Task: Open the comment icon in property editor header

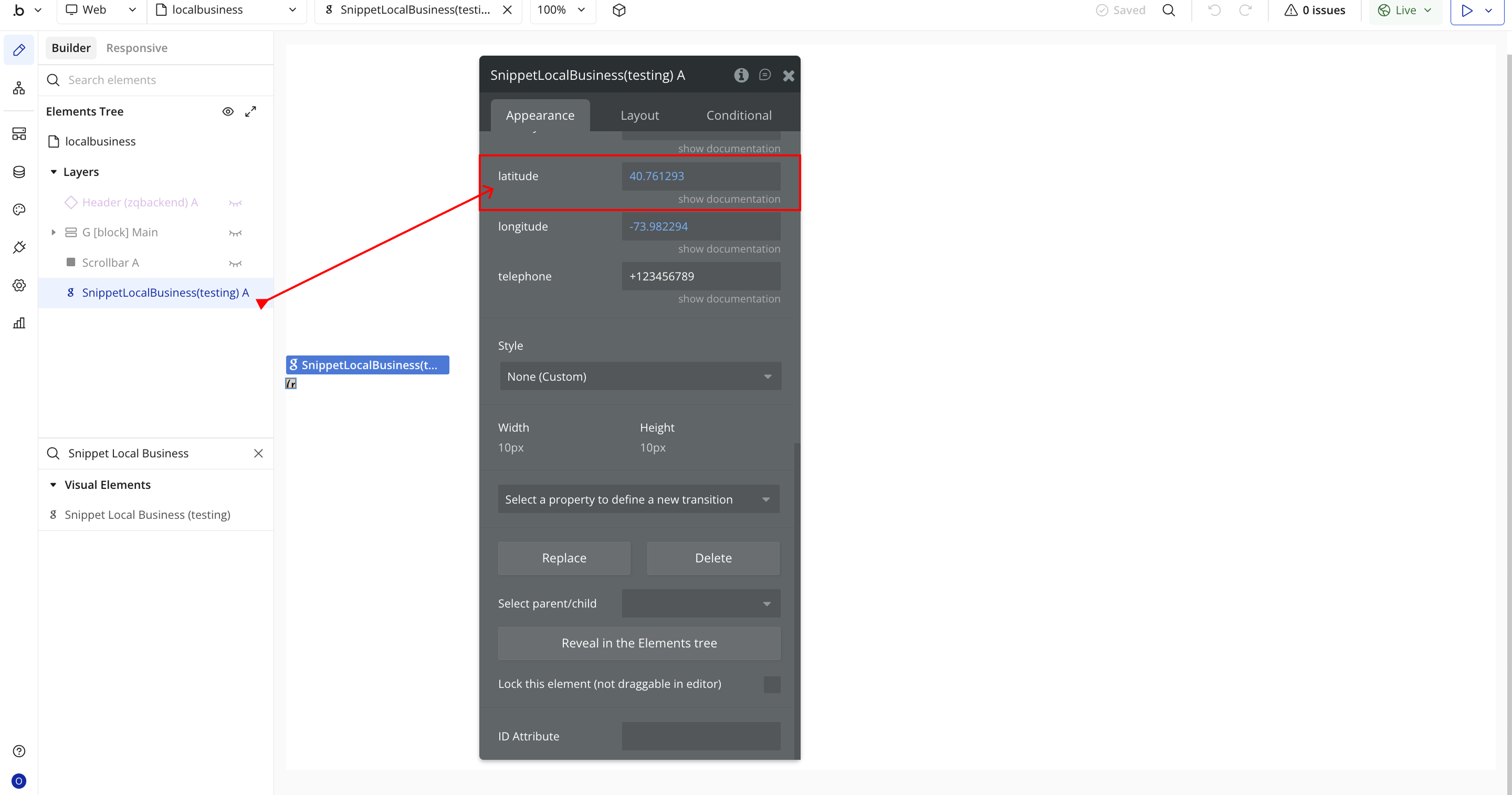Action: click(764, 75)
